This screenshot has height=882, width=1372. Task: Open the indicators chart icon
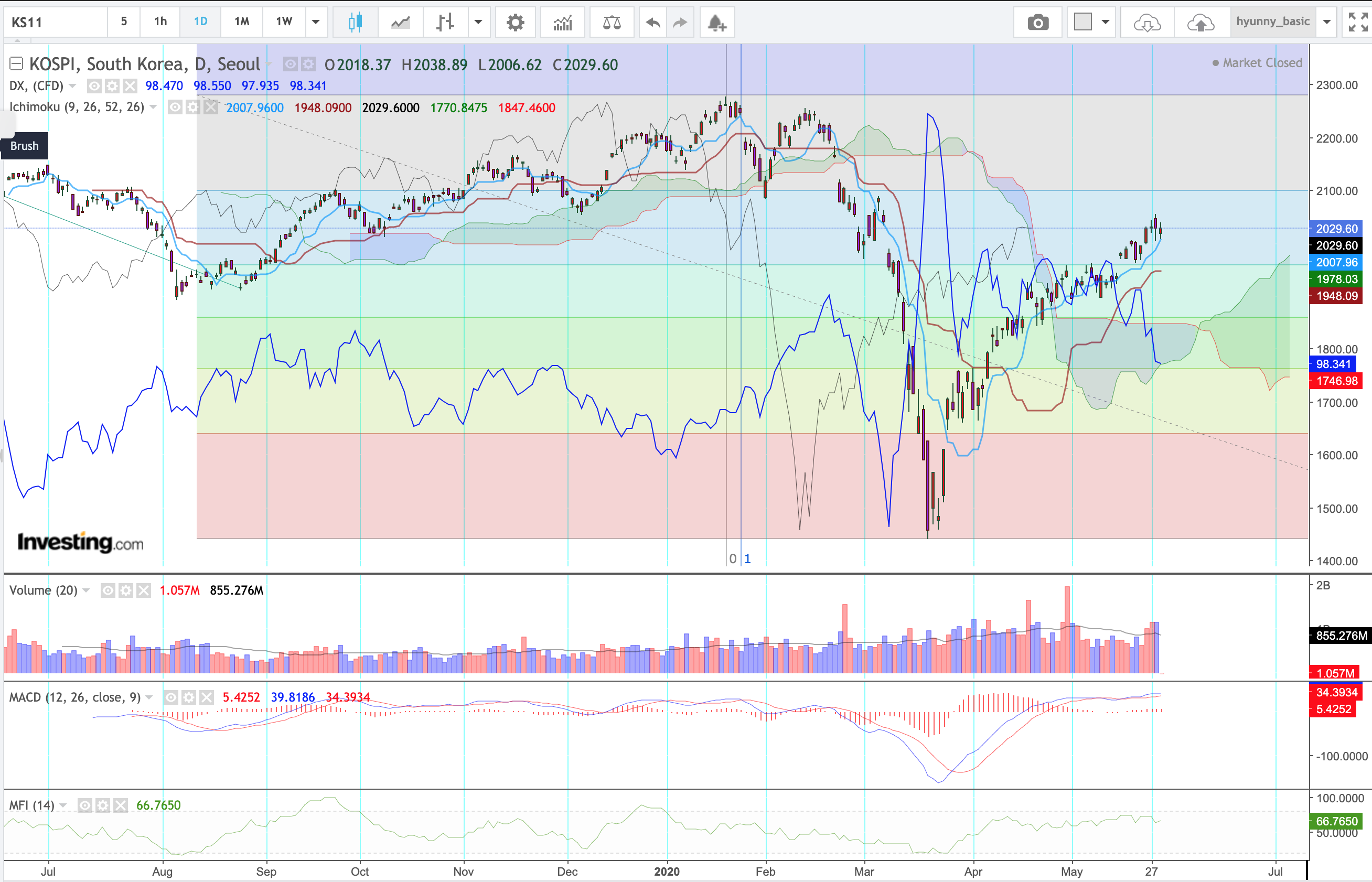tap(563, 23)
